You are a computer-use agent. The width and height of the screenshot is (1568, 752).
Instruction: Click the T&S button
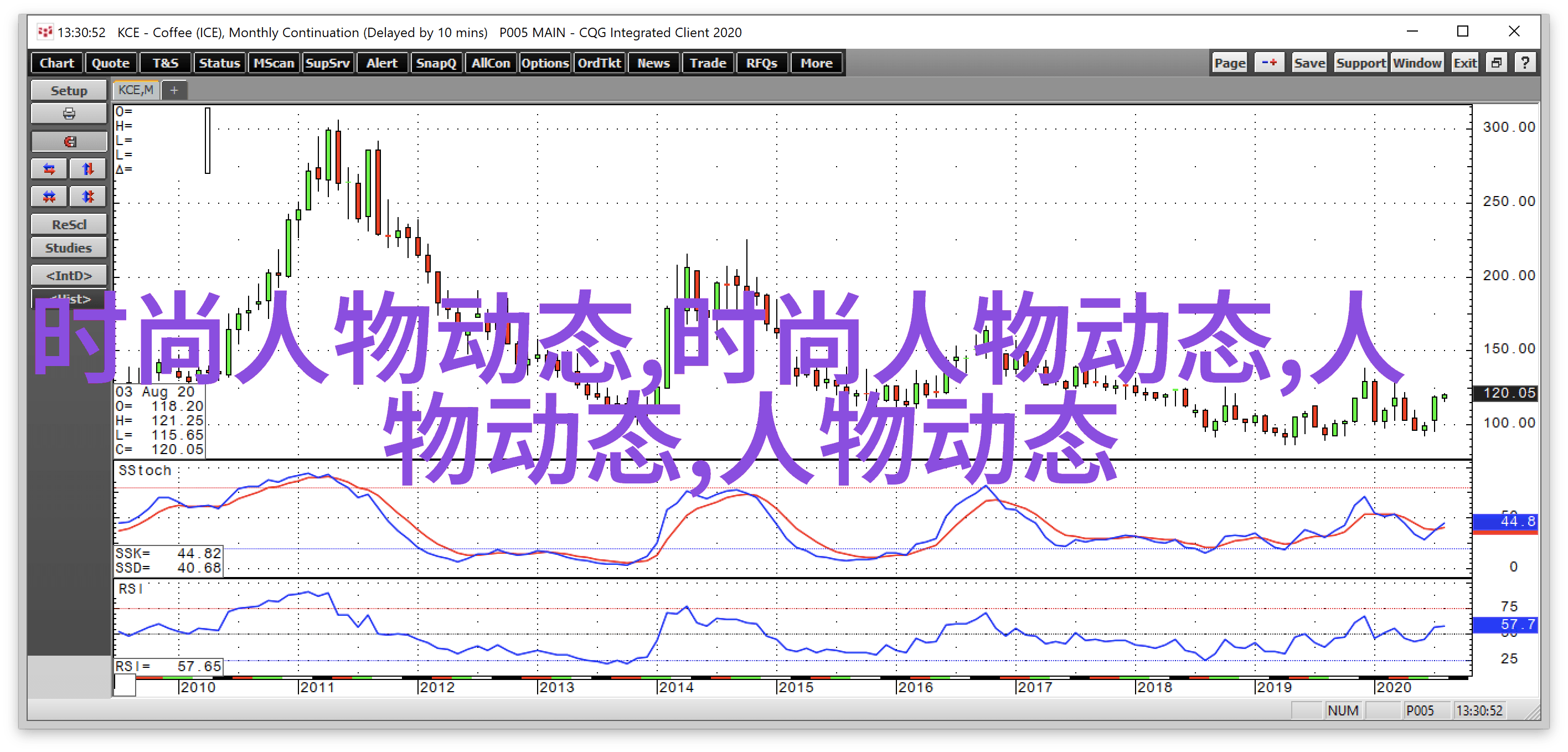click(x=165, y=63)
